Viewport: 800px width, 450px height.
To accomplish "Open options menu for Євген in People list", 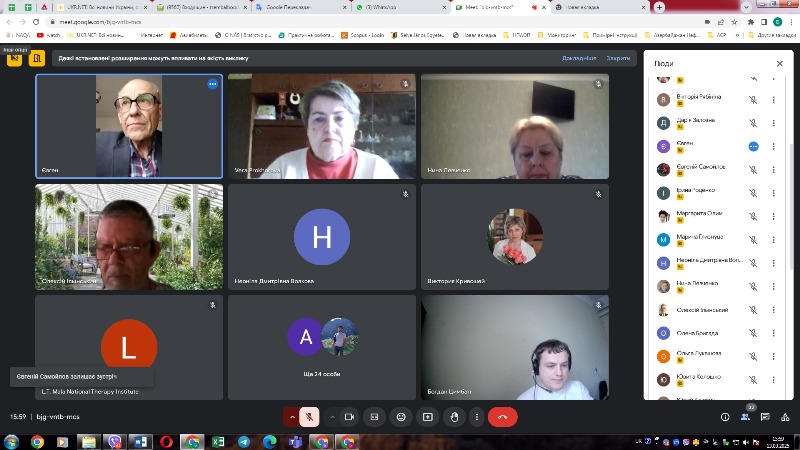I will [773, 146].
